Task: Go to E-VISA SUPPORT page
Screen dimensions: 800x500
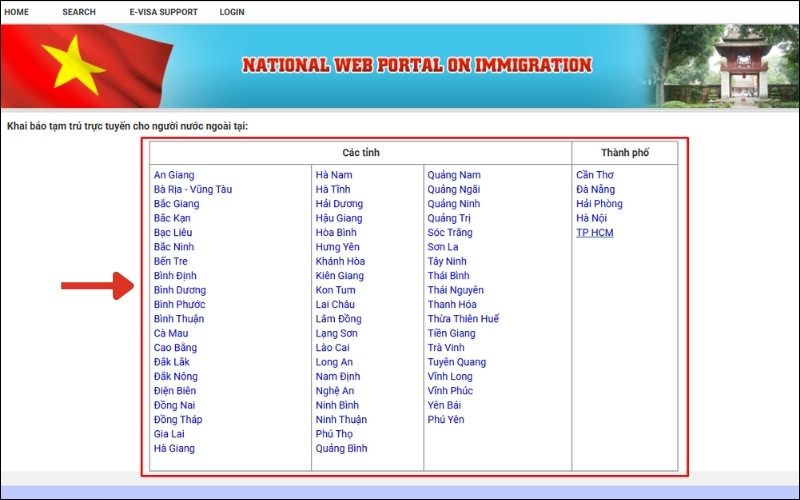Action: pyautogui.click(x=163, y=12)
